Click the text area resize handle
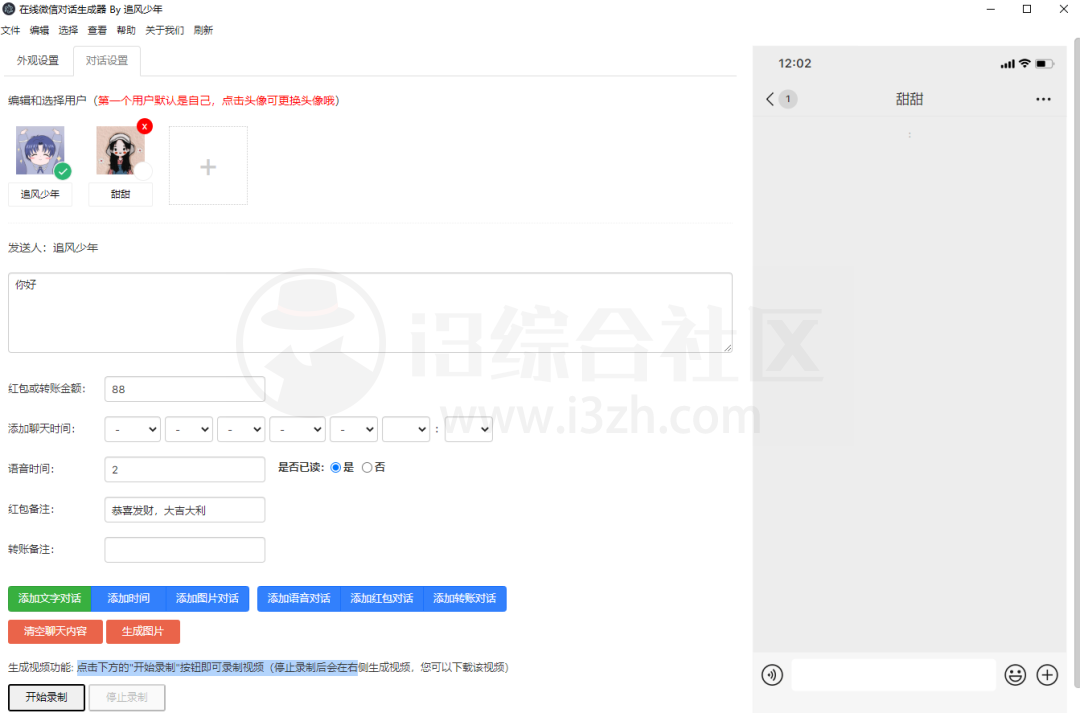Screen dimensions: 1080x713 click(727, 348)
